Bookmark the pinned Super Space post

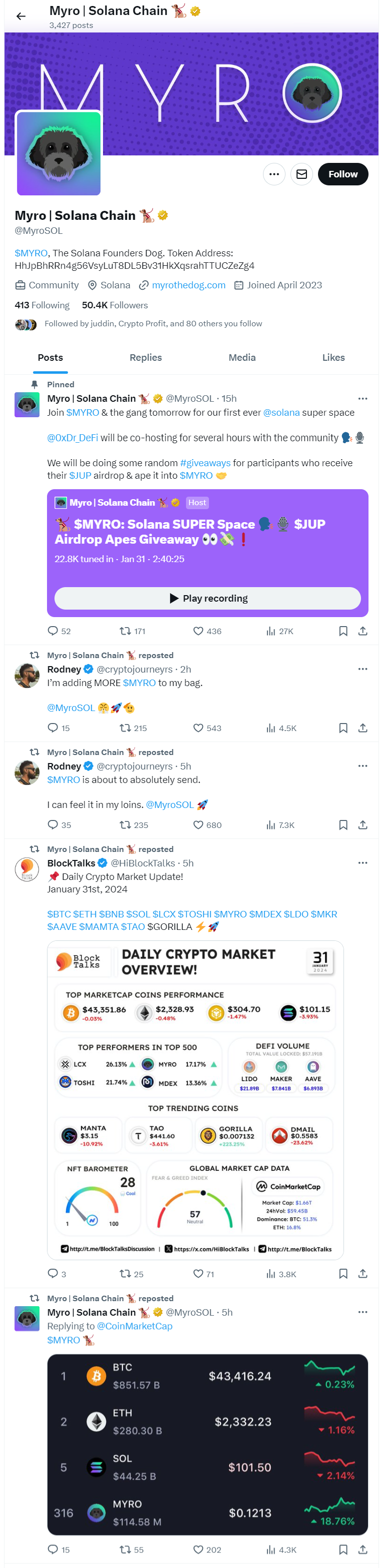(343, 631)
